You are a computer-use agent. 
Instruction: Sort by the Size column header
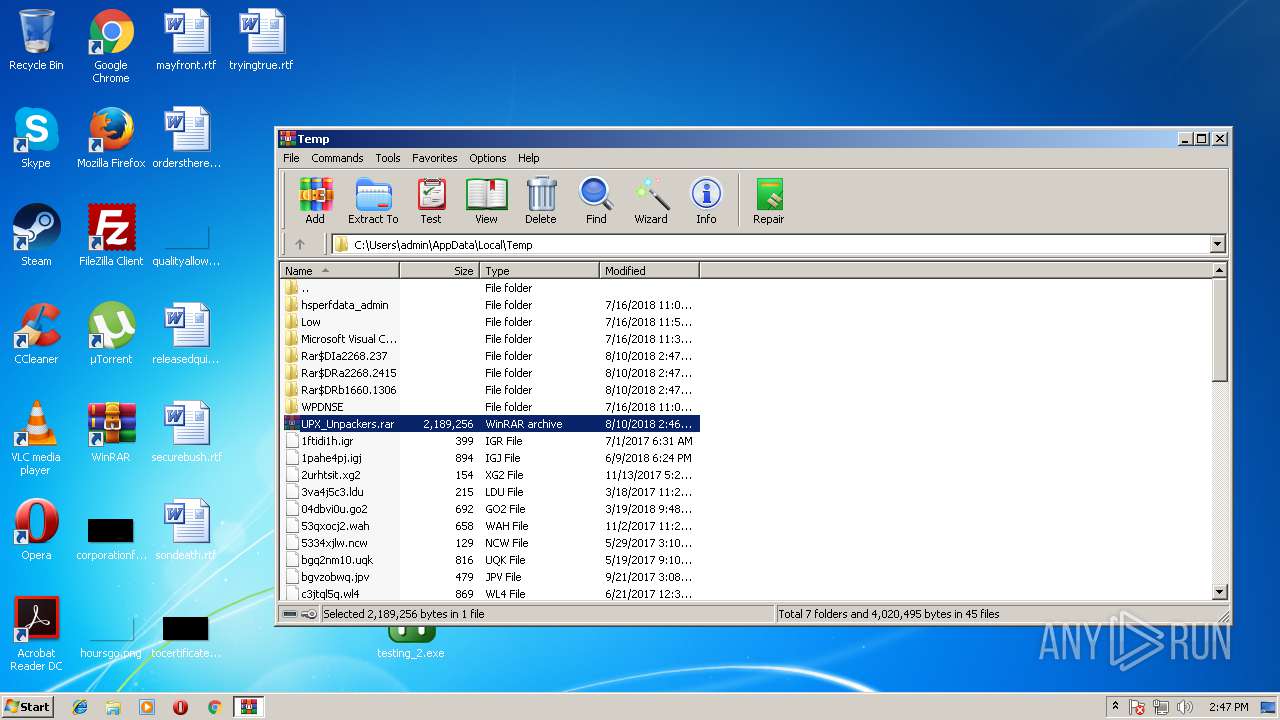[x=440, y=271]
